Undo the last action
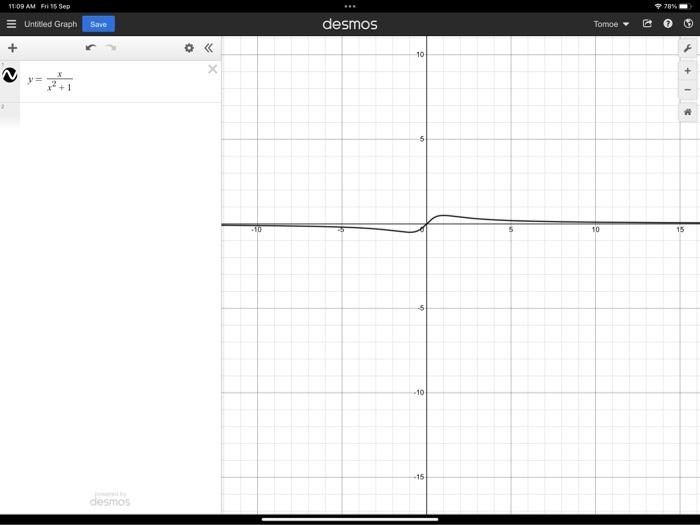 [x=91, y=48]
